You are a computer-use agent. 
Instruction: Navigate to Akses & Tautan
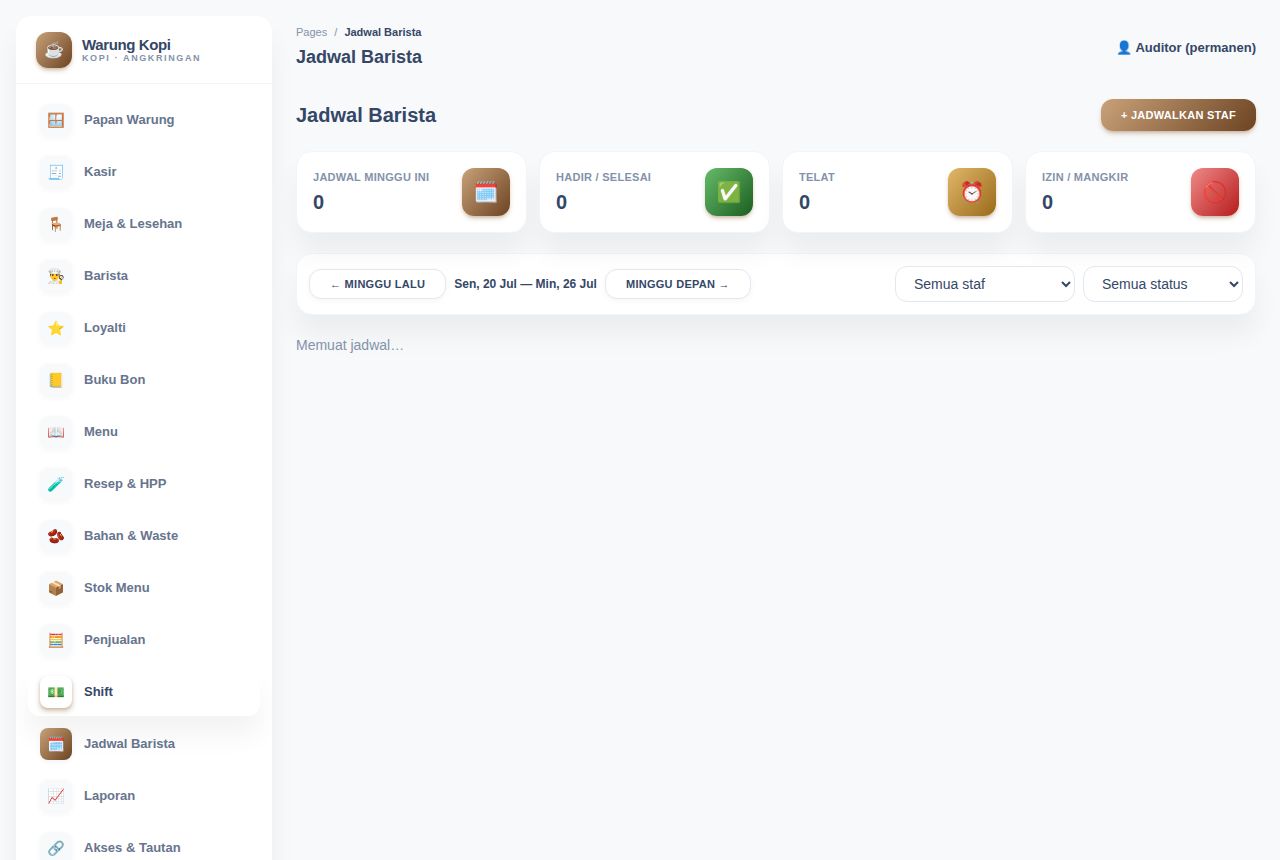tap(144, 846)
